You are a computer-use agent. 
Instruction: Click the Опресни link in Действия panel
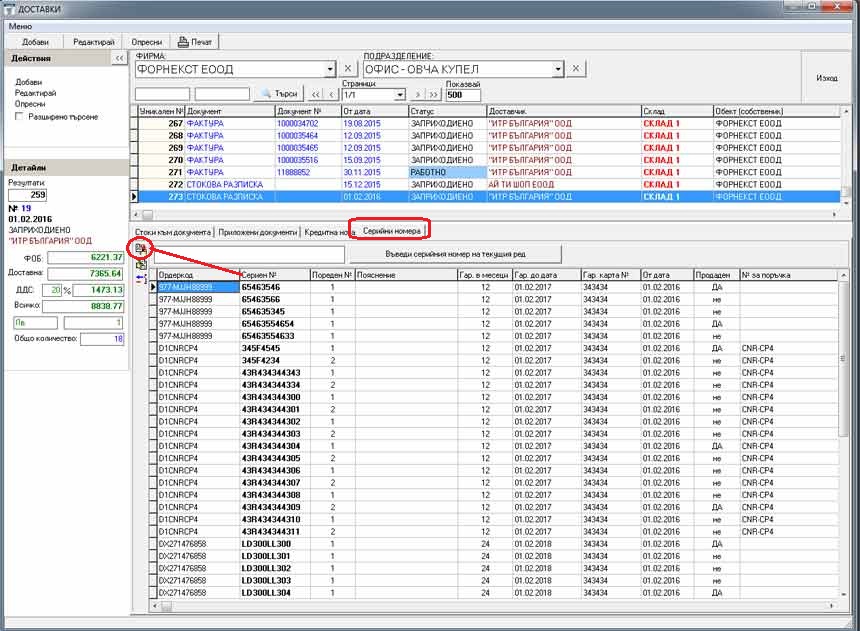30,104
